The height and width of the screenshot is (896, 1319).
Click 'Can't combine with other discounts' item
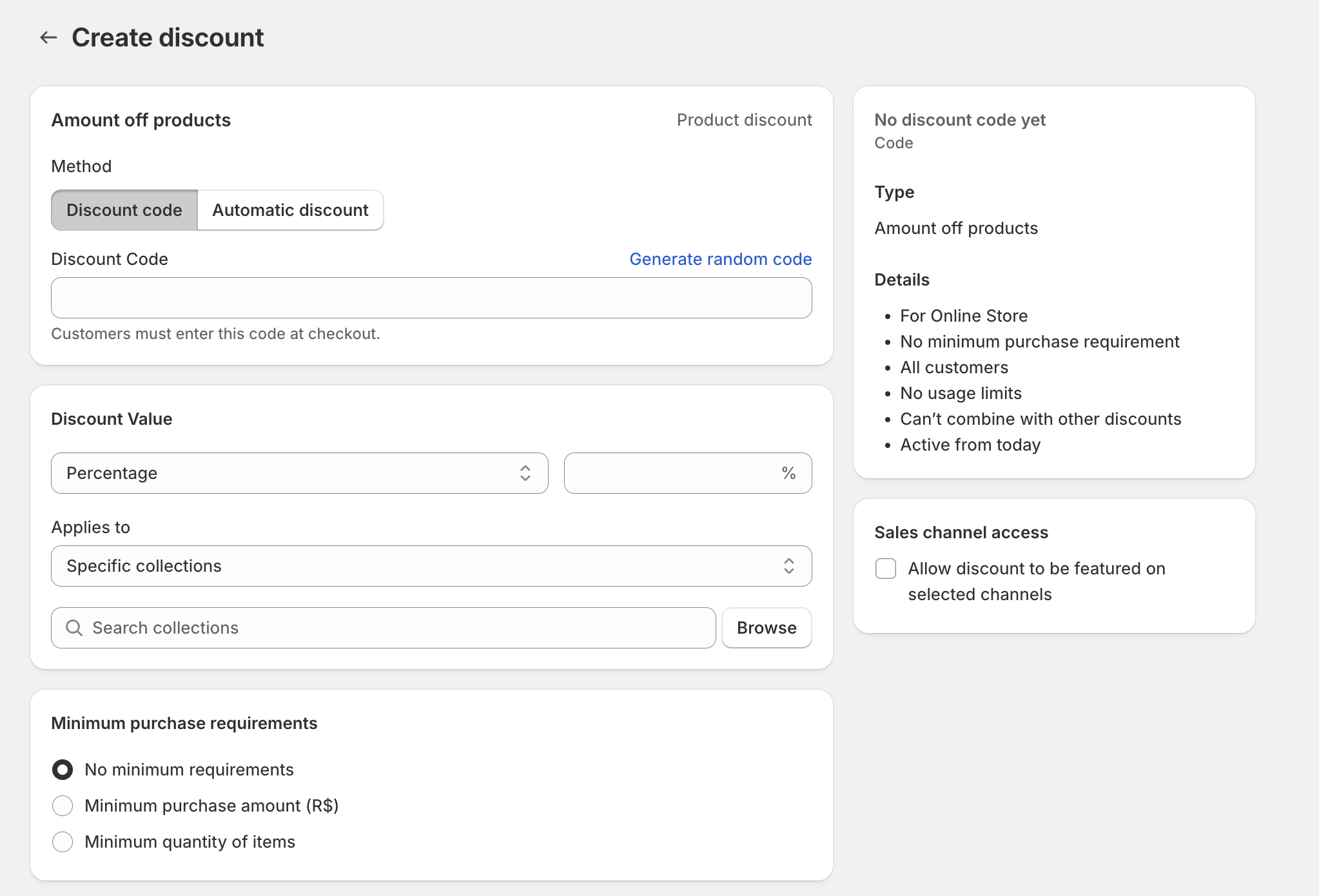1041,419
